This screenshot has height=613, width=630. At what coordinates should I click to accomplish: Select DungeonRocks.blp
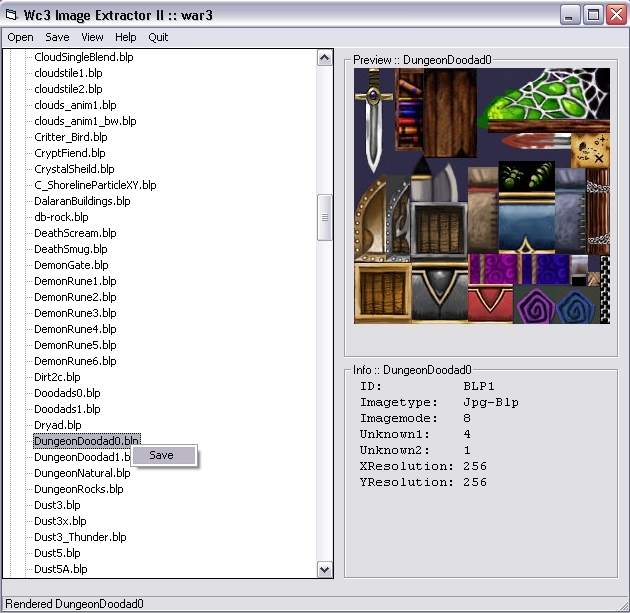pyautogui.click(x=79, y=489)
